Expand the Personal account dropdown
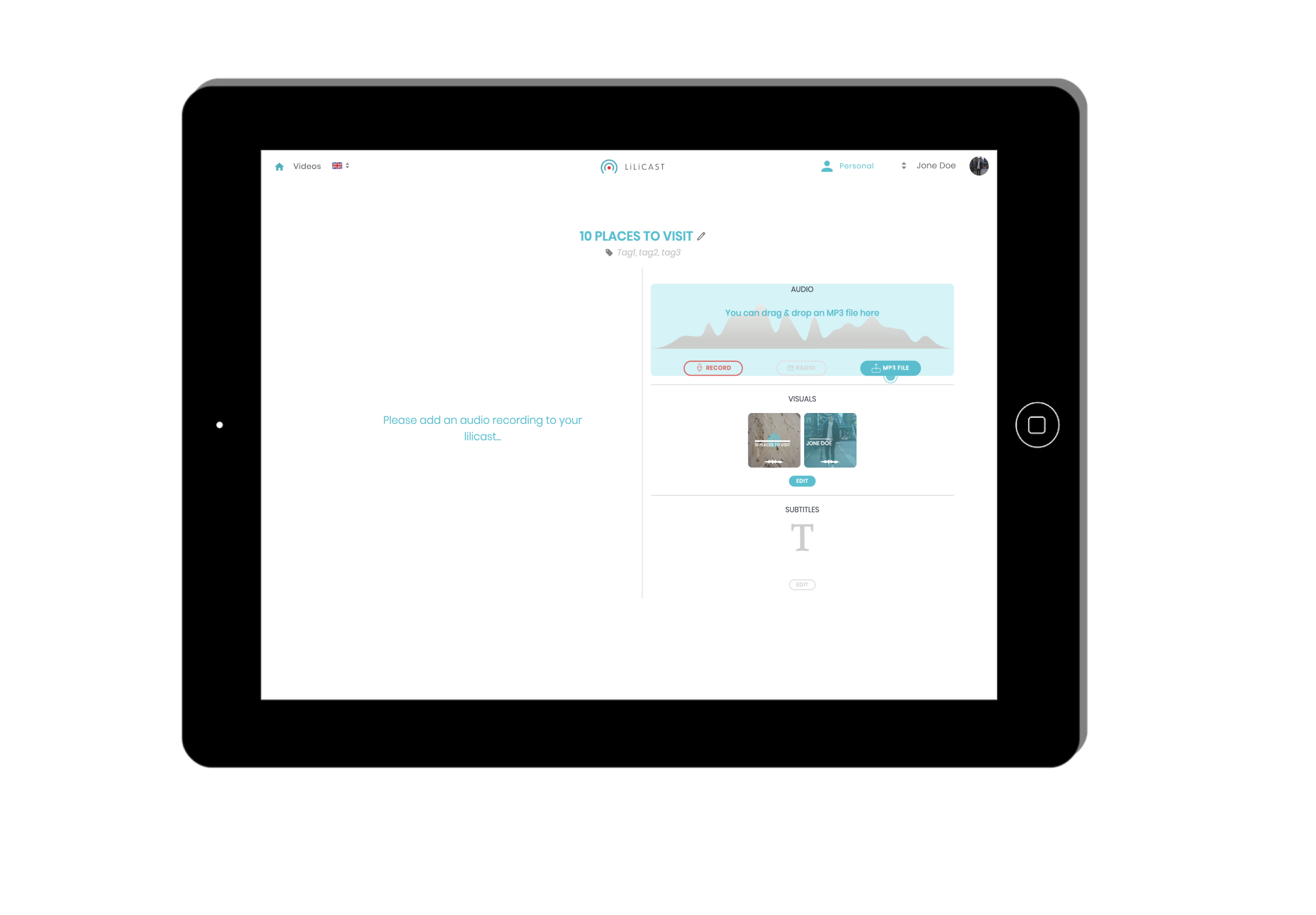The width and height of the screenshot is (1316, 915). tap(902, 165)
